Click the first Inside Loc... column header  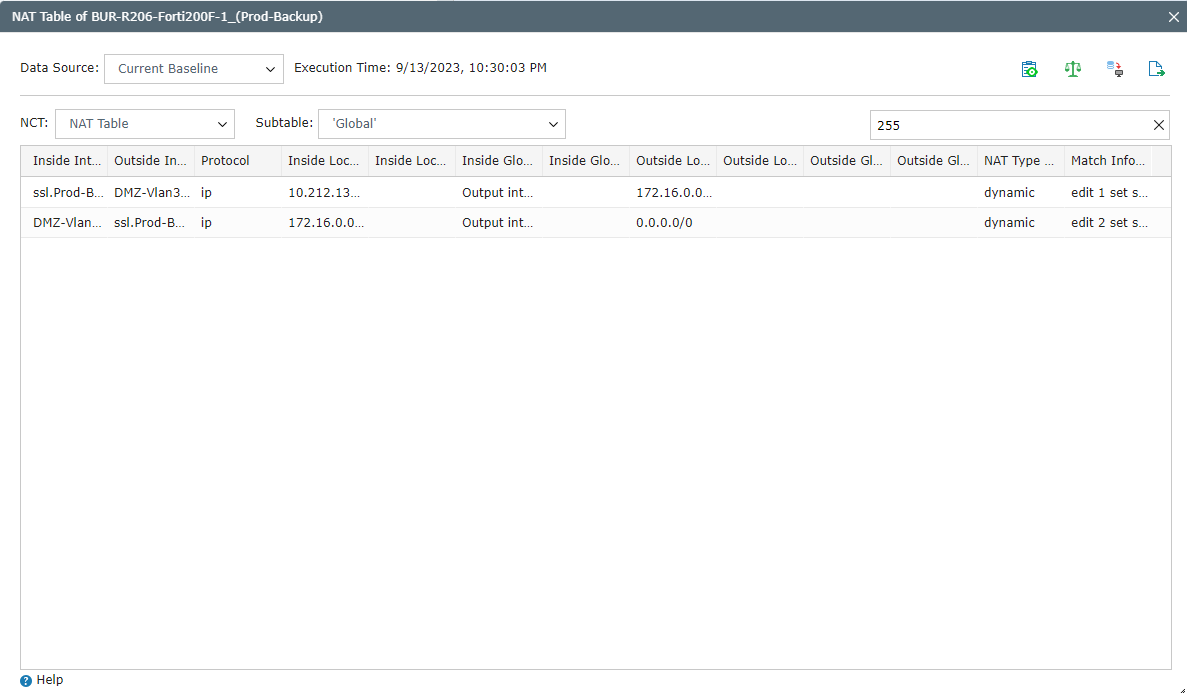coord(325,161)
